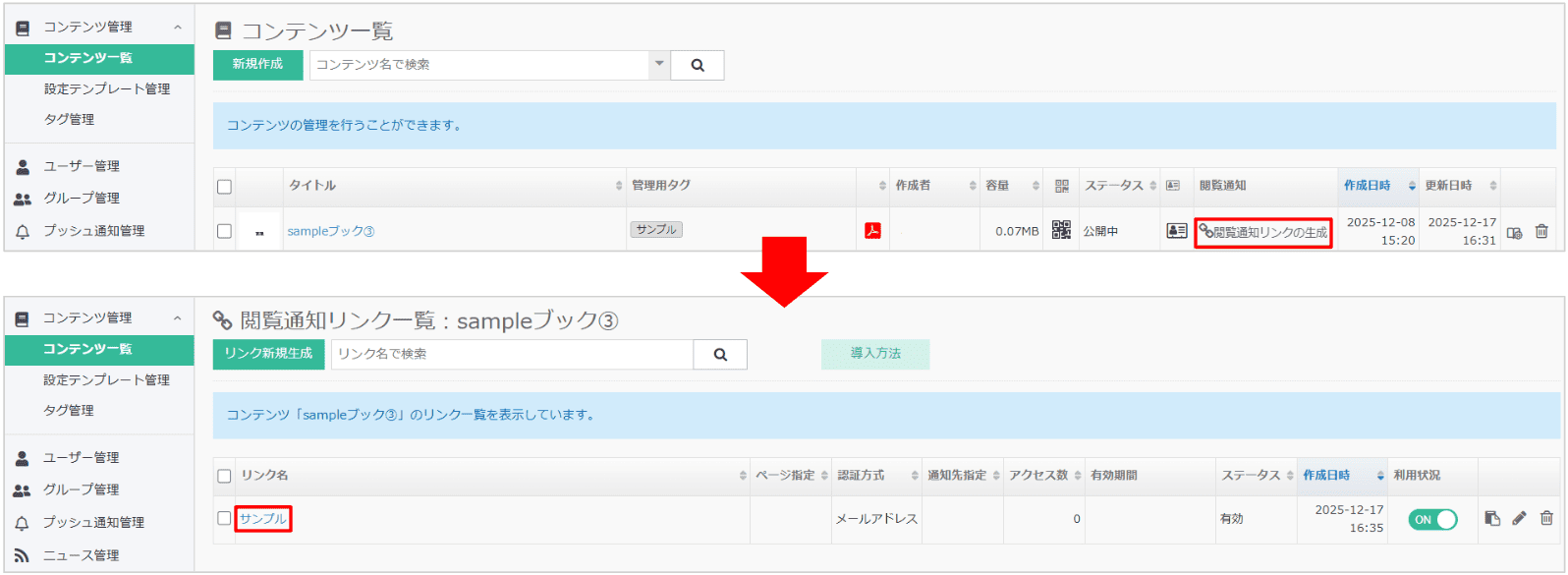
Task: Click search icon beside コンテンツ名で検索 field
Action: (698, 66)
